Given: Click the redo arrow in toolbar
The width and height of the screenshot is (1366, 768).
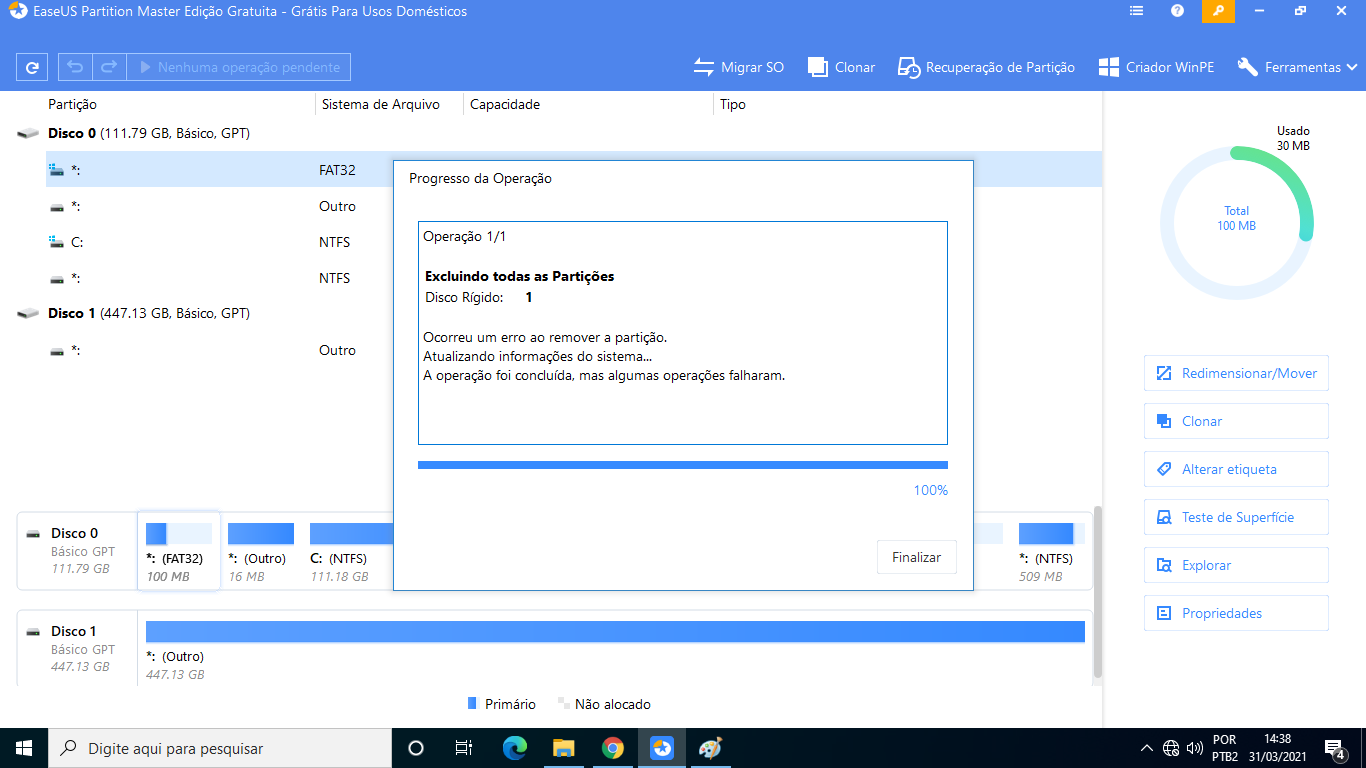Looking at the screenshot, I should click(x=109, y=67).
